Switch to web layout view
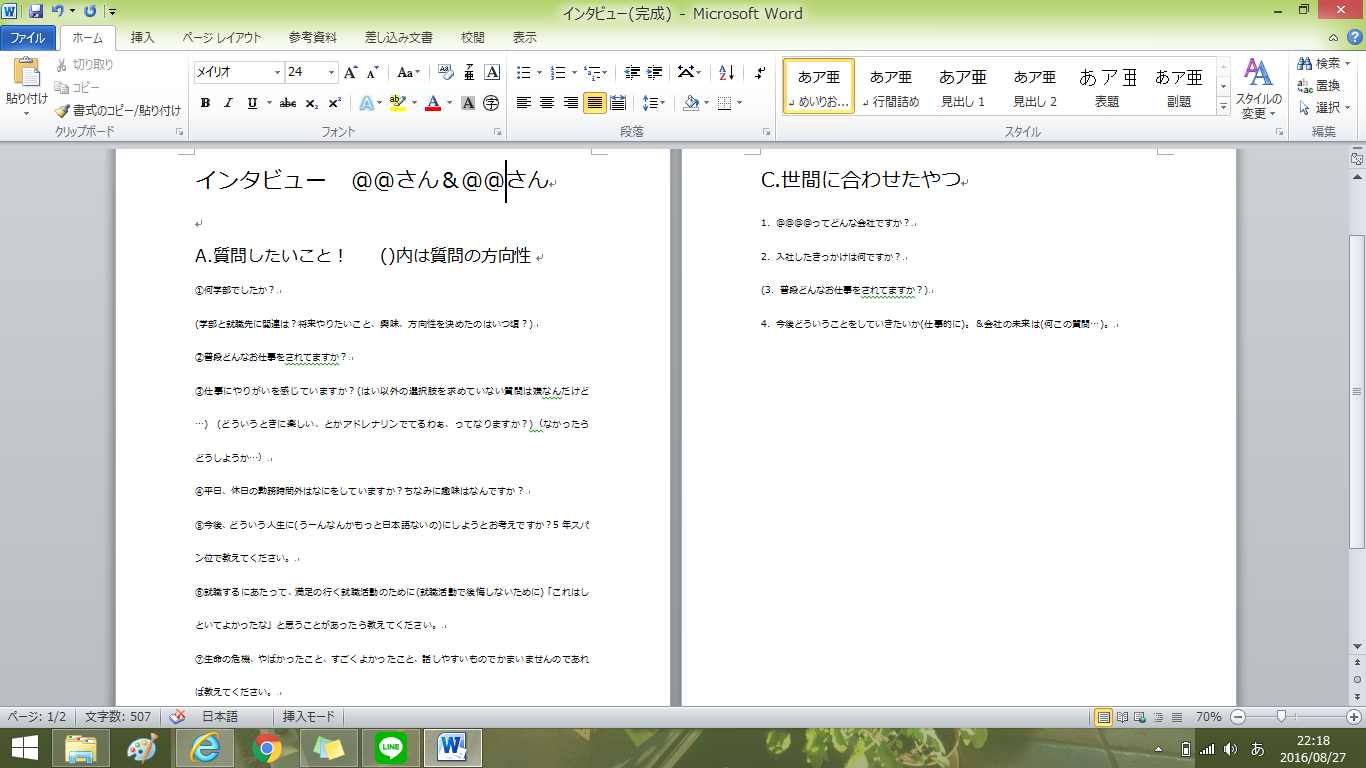Viewport: 1366px width, 768px height. [x=1142, y=717]
